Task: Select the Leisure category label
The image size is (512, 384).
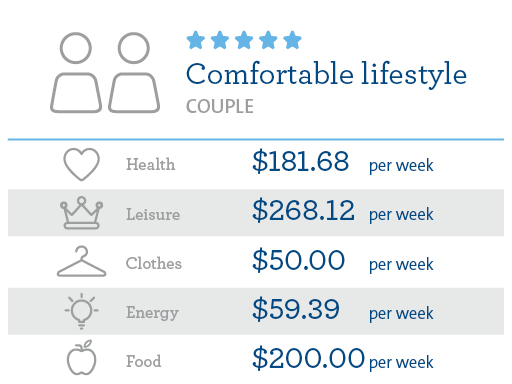Action: pos(153,214)
